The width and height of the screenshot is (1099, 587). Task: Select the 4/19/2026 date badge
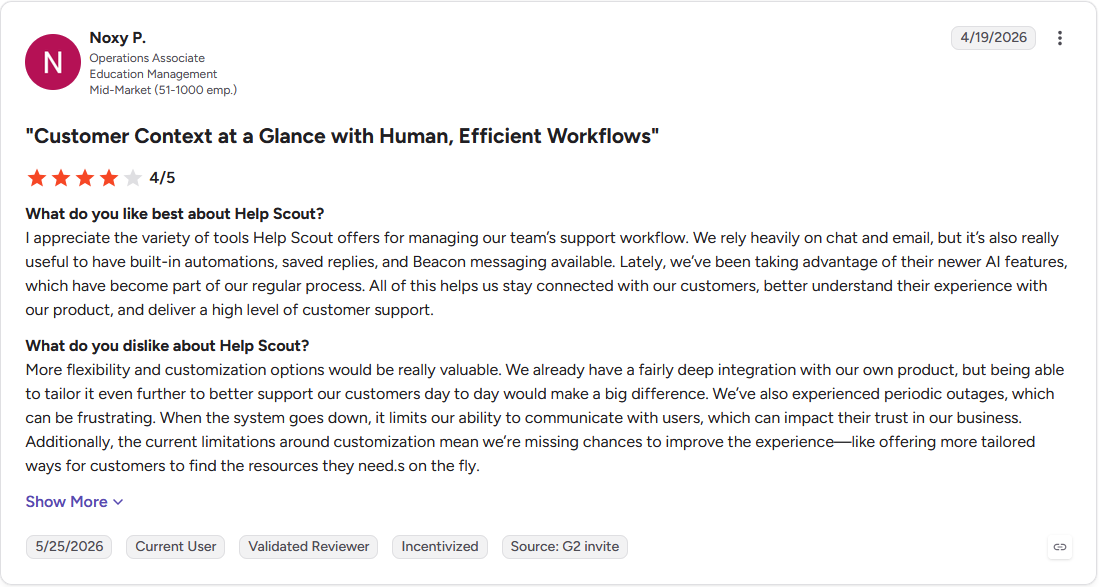coord(993,38)
